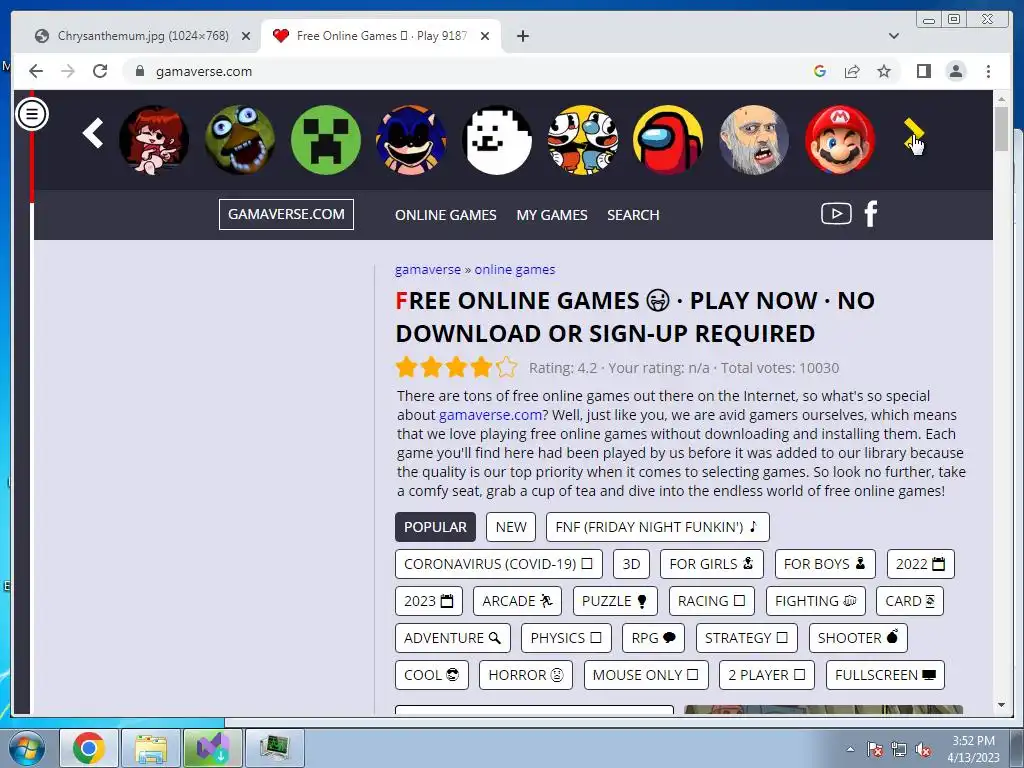Open the Facebook page icon
The image size is (1024, 768).
[871, 214]
